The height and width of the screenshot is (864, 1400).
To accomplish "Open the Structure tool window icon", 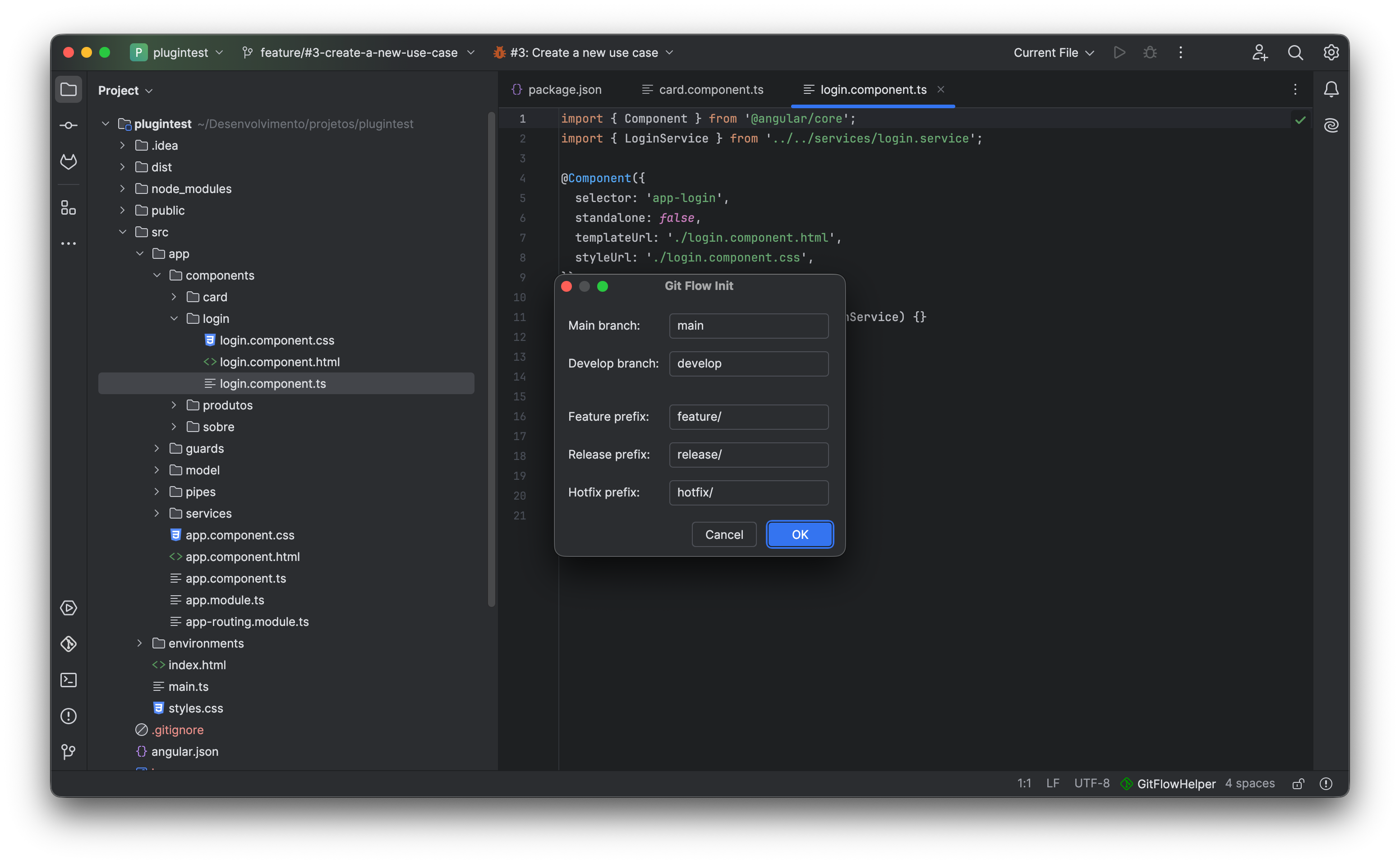I will (x=69, y=208).
